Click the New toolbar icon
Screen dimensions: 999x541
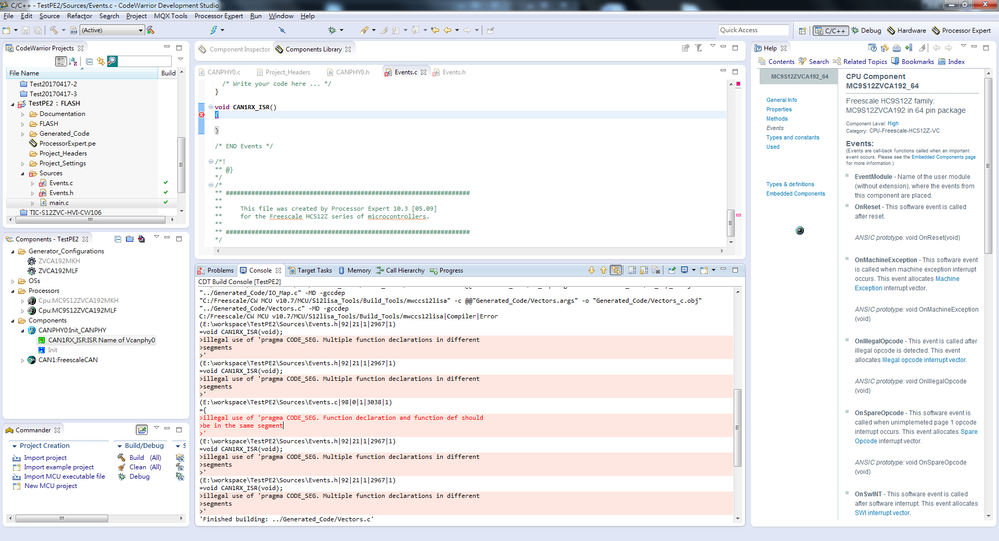click(x=6, y=30)
